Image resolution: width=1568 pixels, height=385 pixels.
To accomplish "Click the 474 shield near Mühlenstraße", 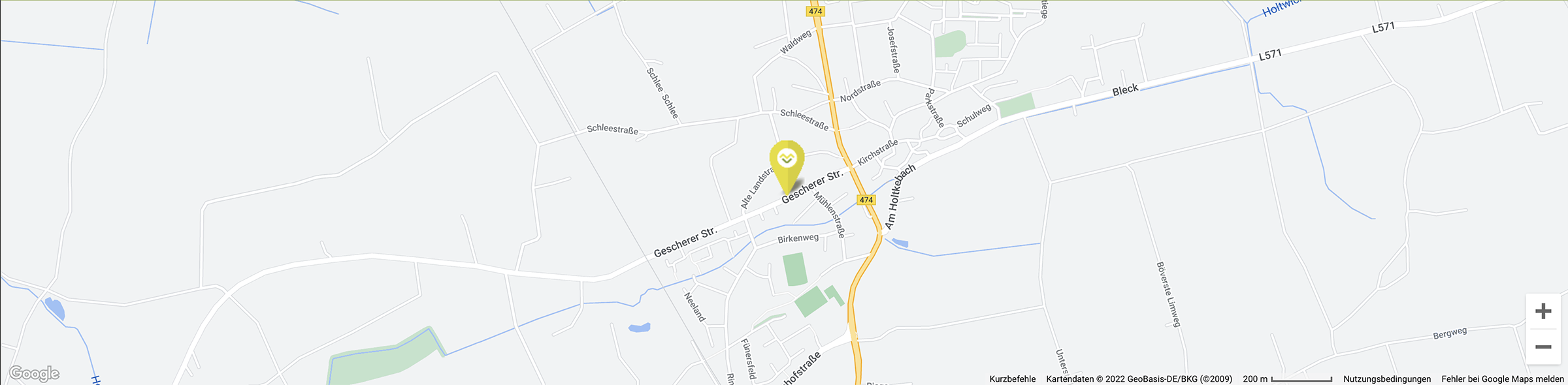I will point(866,200).
